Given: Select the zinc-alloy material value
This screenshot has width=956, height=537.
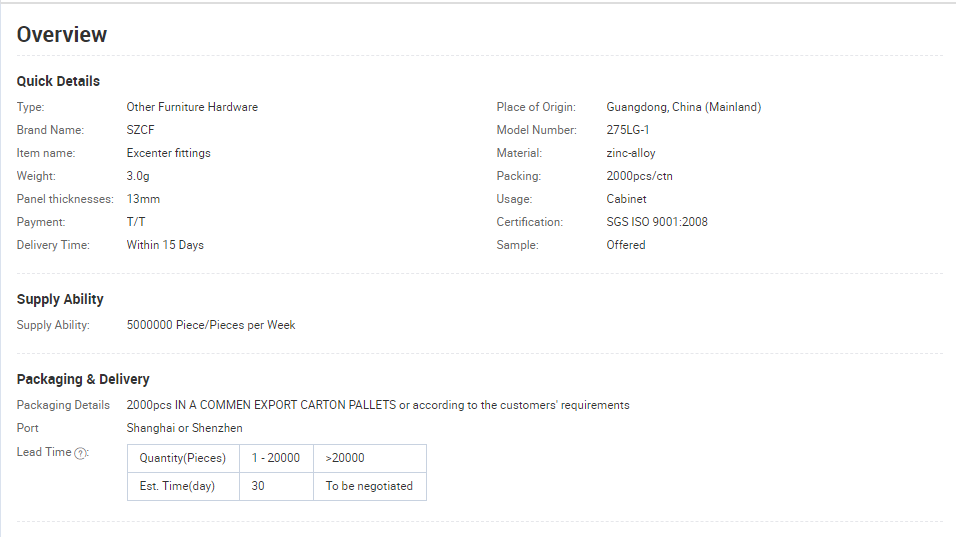Looking at the screenshot, I should coord(630,153).
